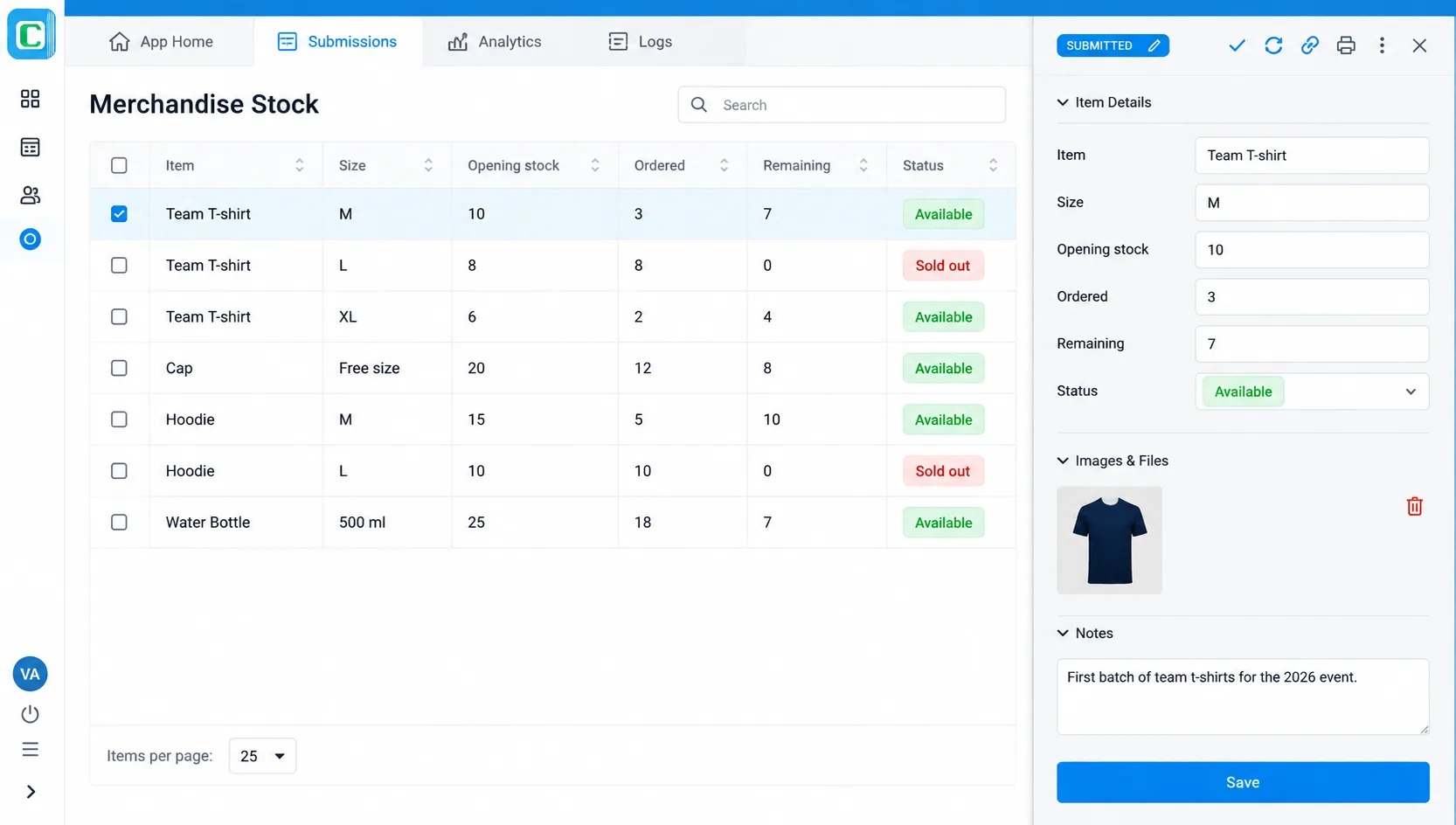The image size is (1456, 825).
Task: Select the blue circle icon in sidebar
Action: (x=30, y=239)
